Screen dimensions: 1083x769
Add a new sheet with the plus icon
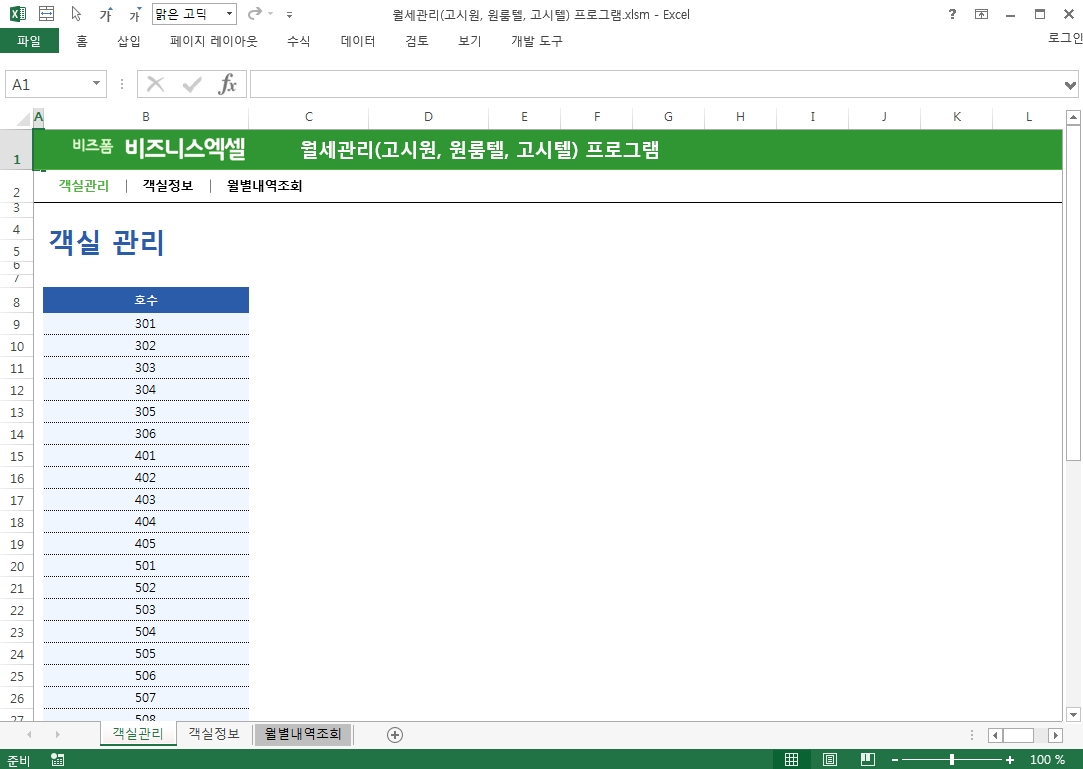pos(395,734)
